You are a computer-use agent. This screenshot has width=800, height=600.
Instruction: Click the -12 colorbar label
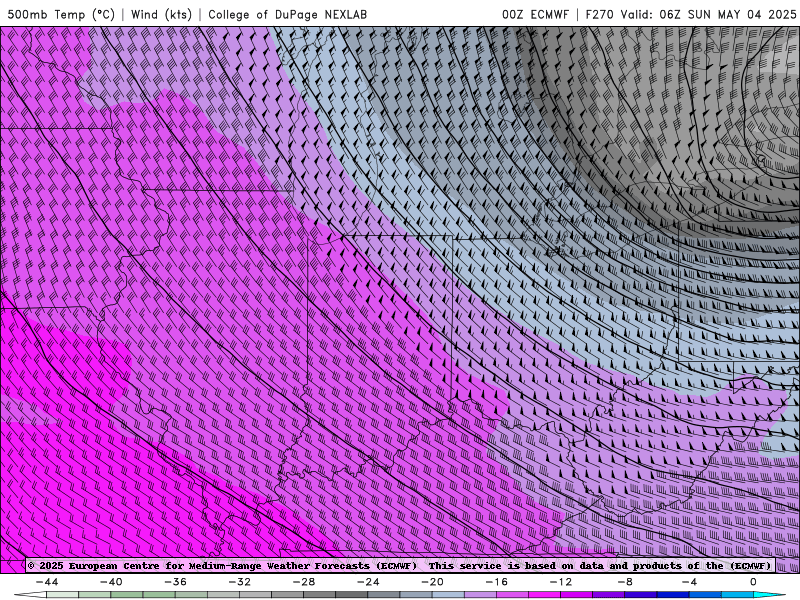click(x=561, y=582)
